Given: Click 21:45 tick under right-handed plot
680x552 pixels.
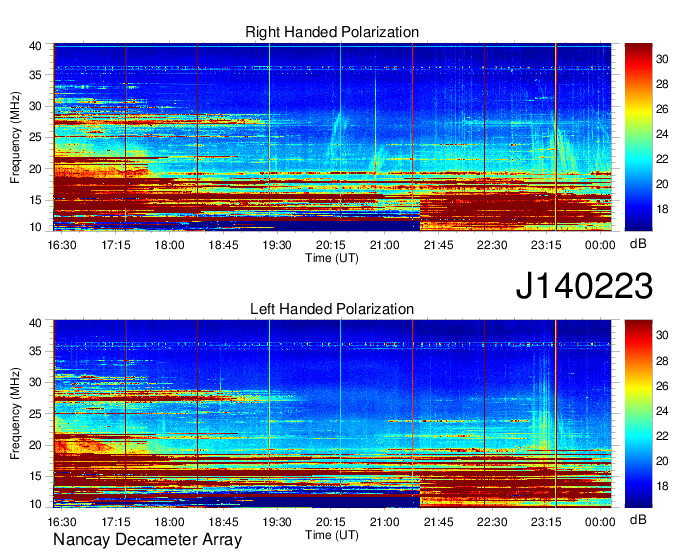Looking at the screenshot, I should click(x=438, y=245).
